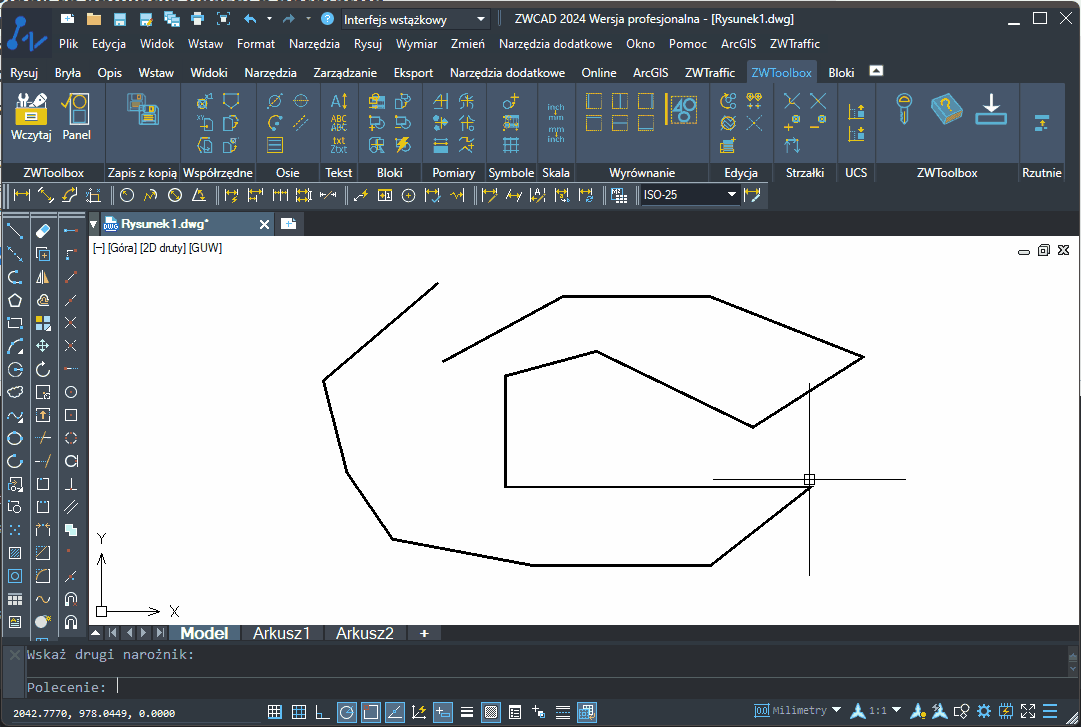Select the Spline curve tool

coord(14,415)
